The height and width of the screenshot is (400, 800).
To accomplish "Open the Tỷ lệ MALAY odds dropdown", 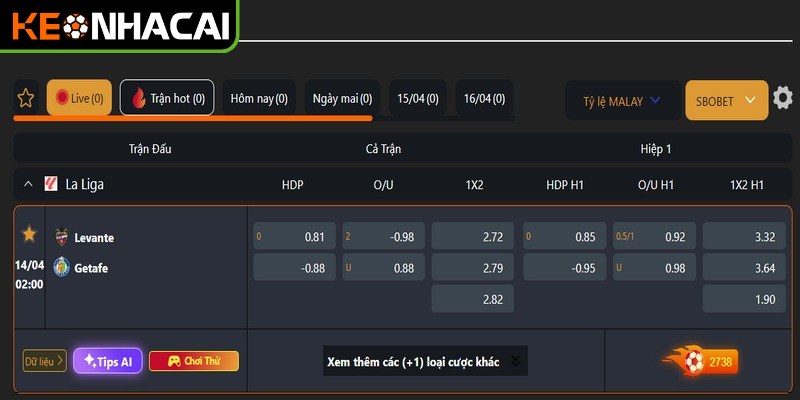I will [621, 101].
